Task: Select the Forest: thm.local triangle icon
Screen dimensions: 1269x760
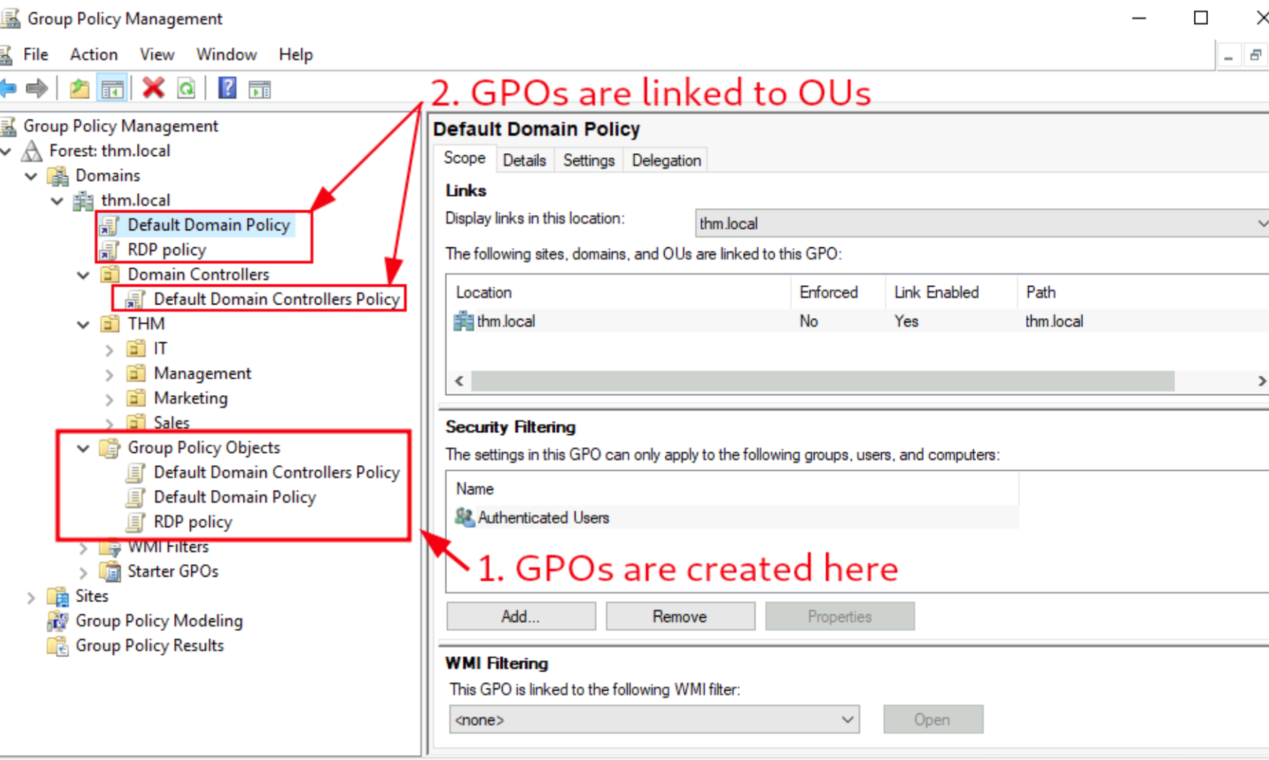Action: coord(33,151)
